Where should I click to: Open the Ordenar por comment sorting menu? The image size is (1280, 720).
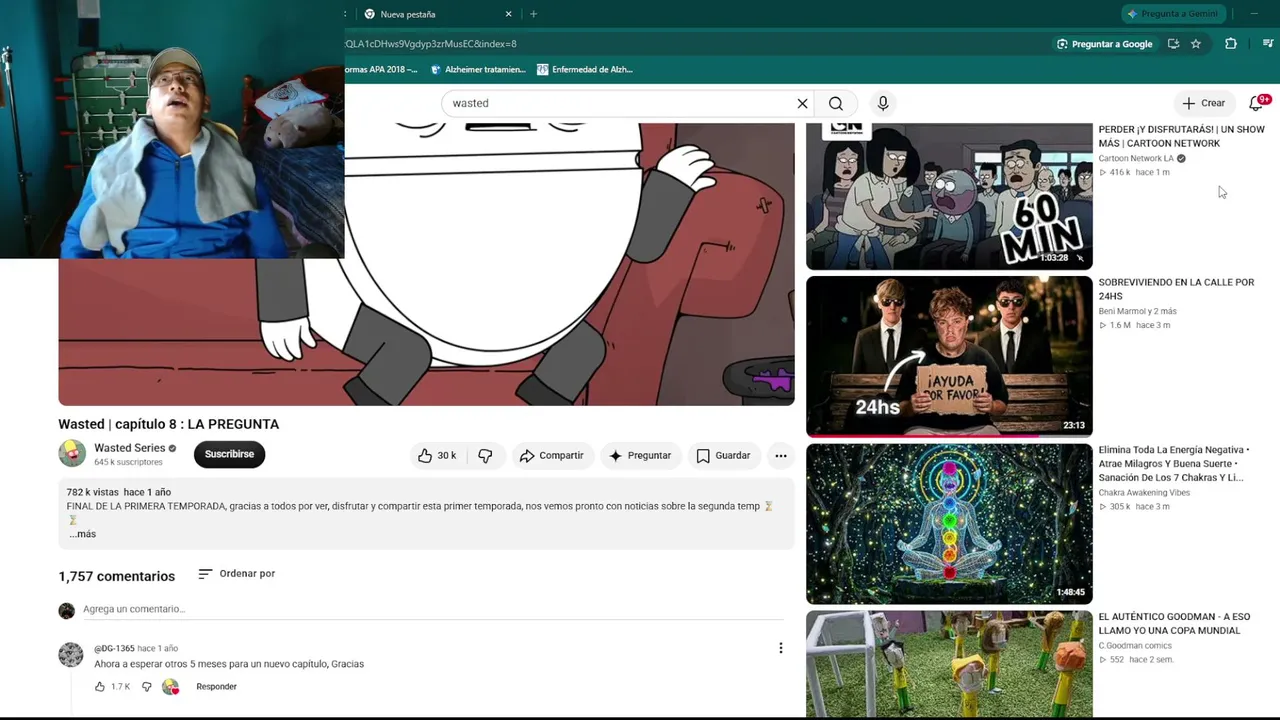(x=236, y=574)
